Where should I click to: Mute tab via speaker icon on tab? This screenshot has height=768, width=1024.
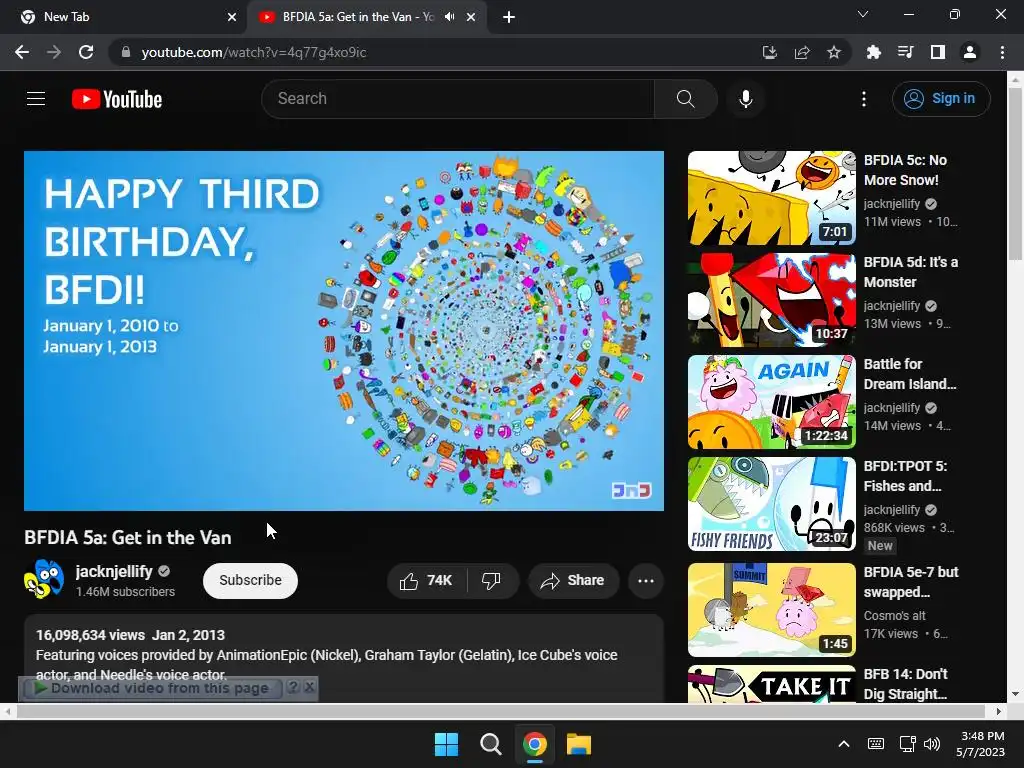449,17
